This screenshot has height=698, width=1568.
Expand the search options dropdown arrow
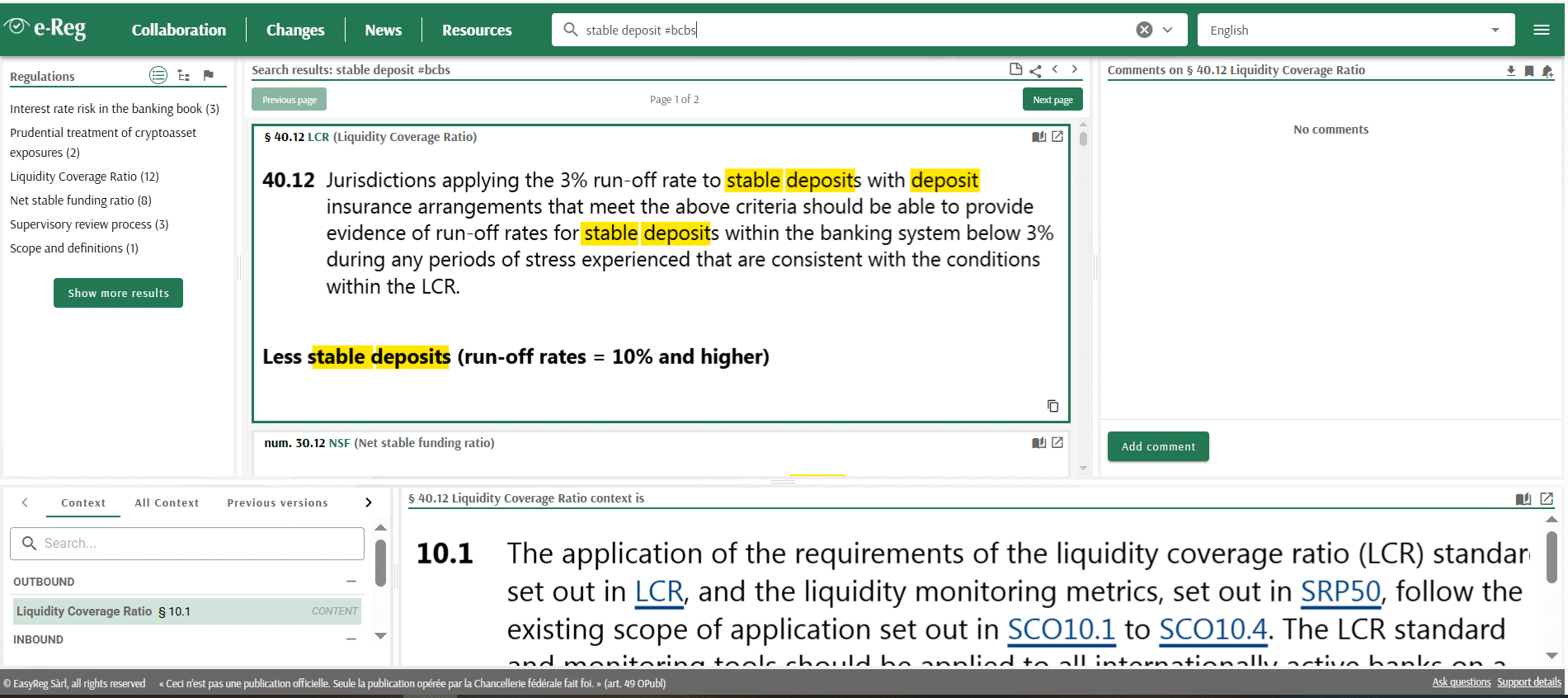(x=1168, y=30)
